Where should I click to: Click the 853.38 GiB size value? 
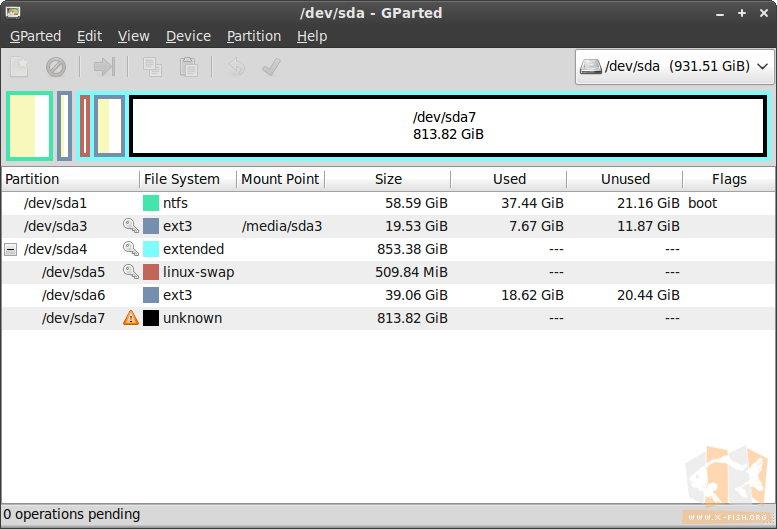(412, 249)
